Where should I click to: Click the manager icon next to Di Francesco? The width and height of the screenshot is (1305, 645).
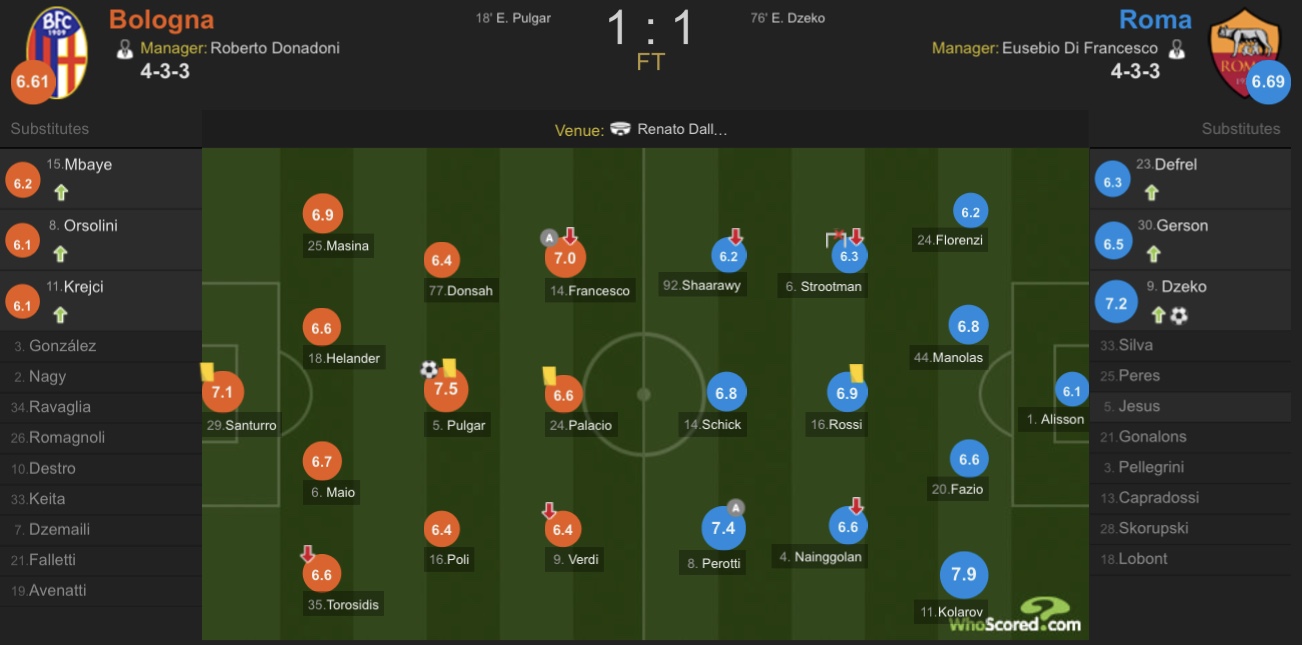1177,48
